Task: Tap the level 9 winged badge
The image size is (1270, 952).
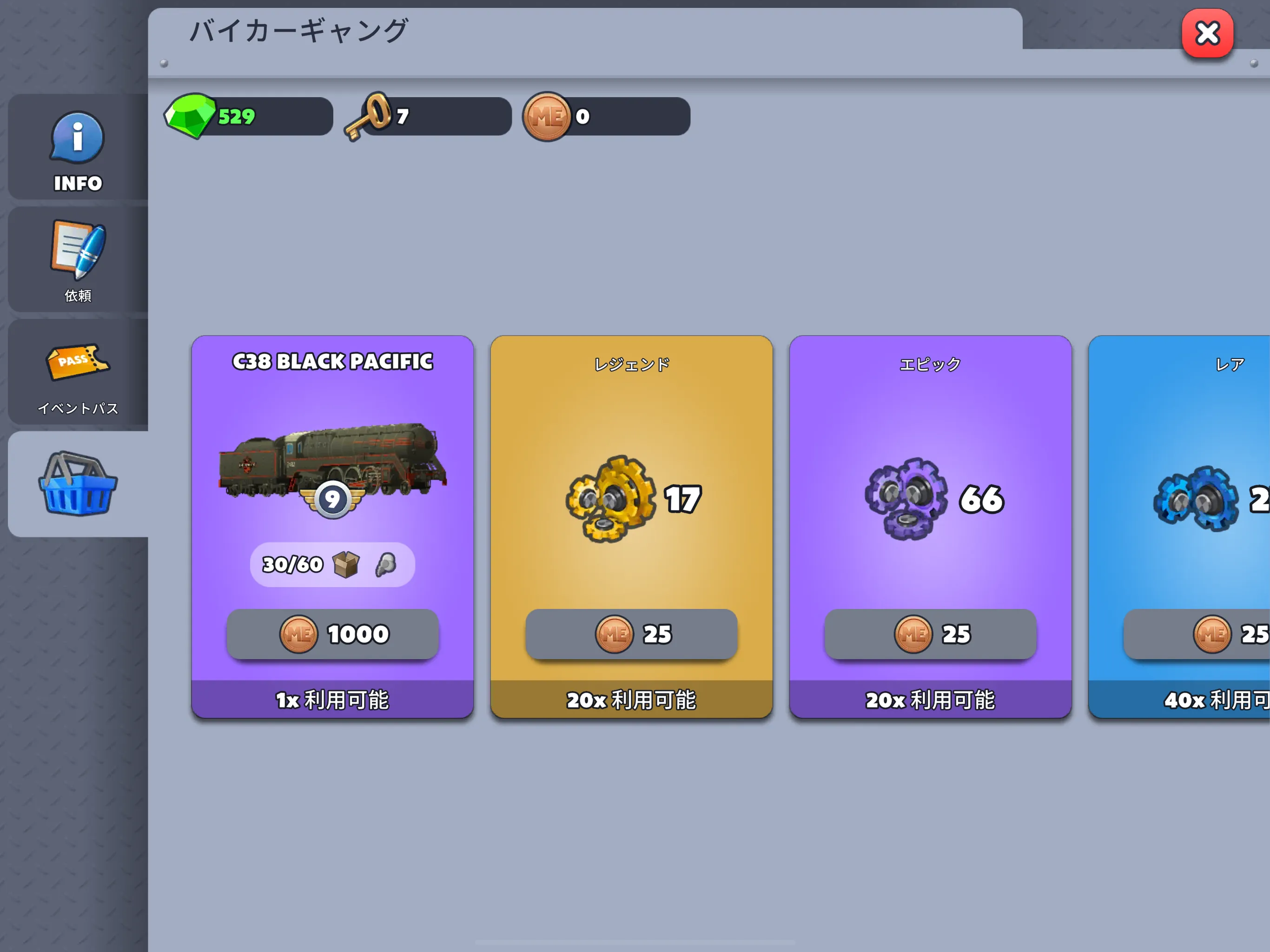Action: coord(332,500)
